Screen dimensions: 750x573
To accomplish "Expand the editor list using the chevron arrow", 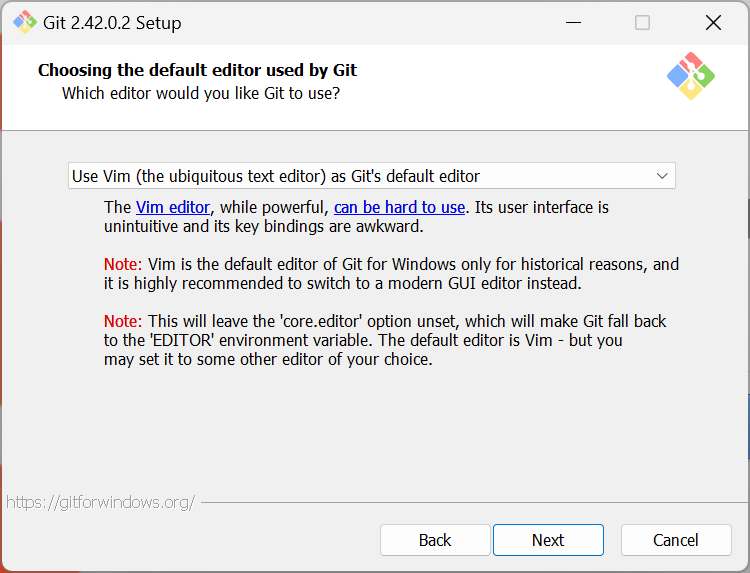I will click(662, 176).
